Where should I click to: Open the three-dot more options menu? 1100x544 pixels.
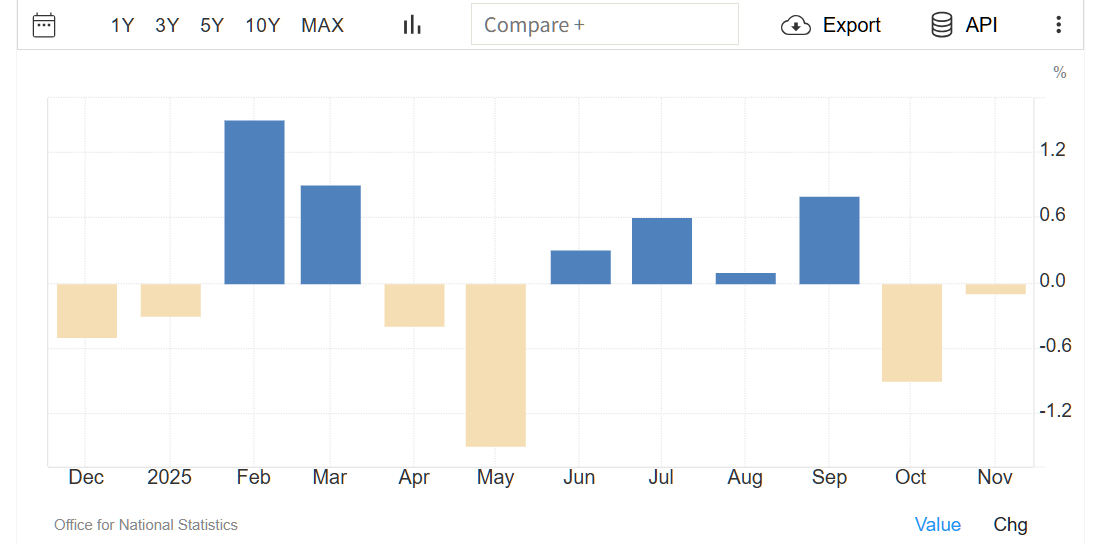1059,25
